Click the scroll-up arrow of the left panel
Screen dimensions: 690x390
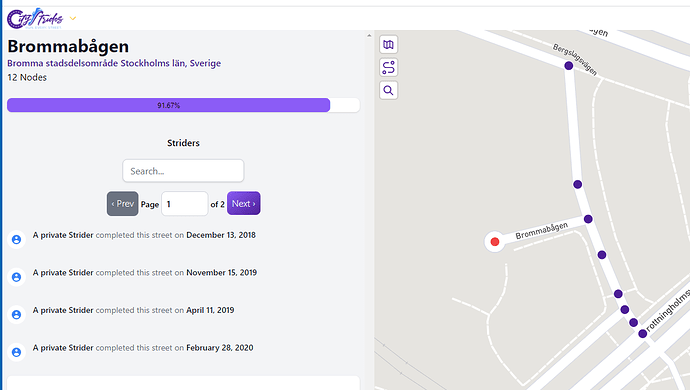(369, 36)
